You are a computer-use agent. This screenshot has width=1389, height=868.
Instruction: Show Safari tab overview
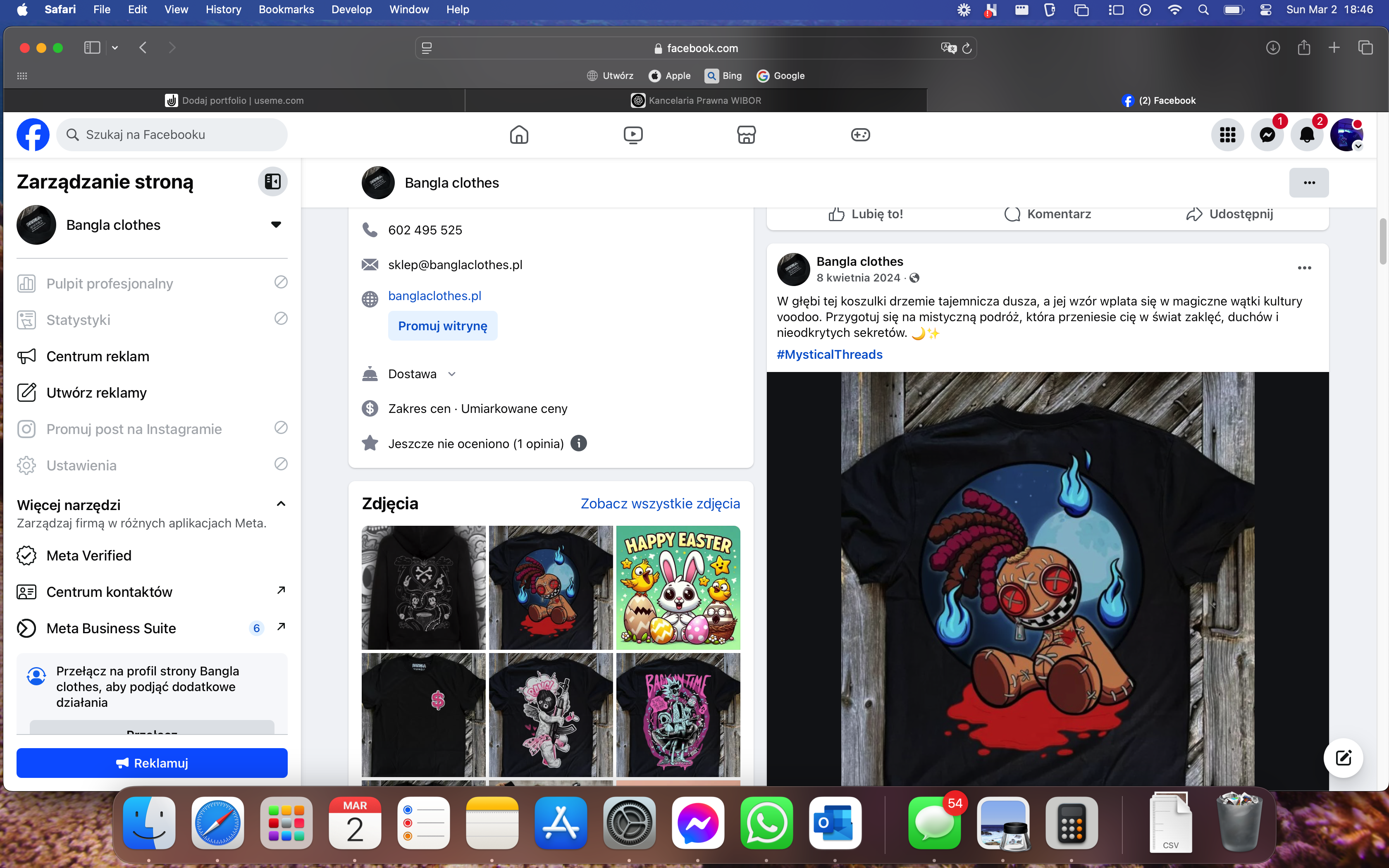click(x=1365, y=48)
